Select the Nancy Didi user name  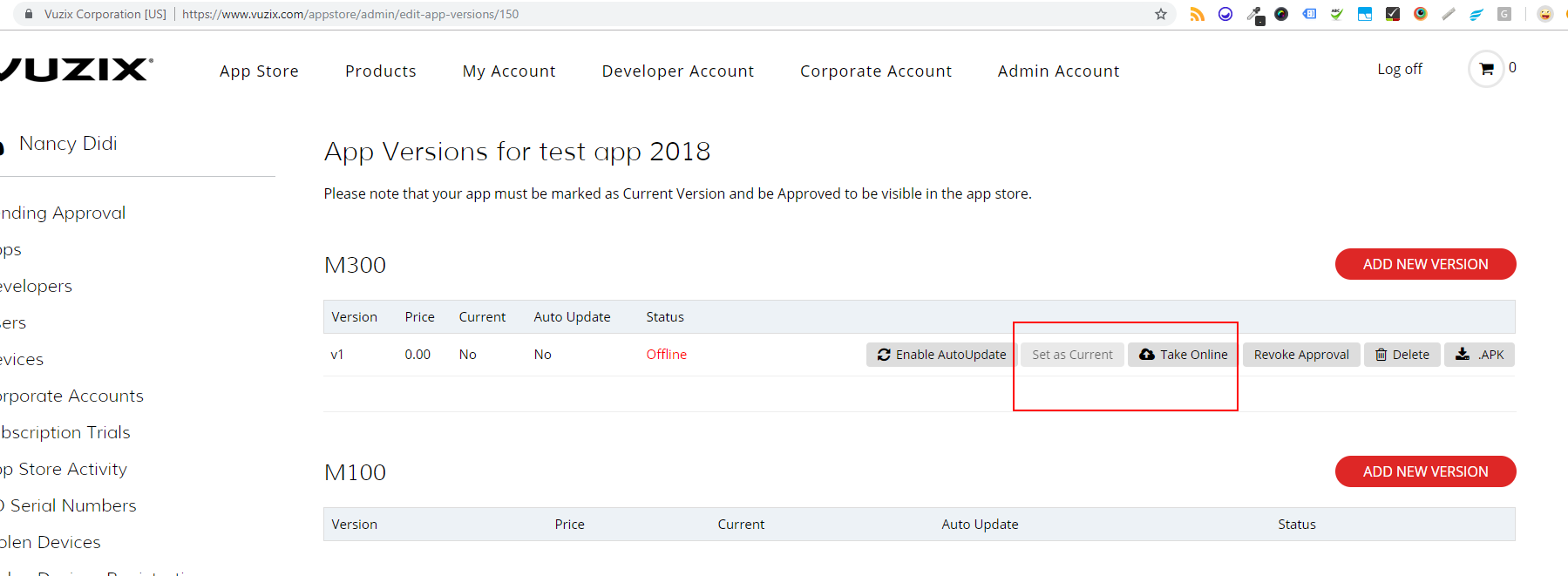pos(68,144)
